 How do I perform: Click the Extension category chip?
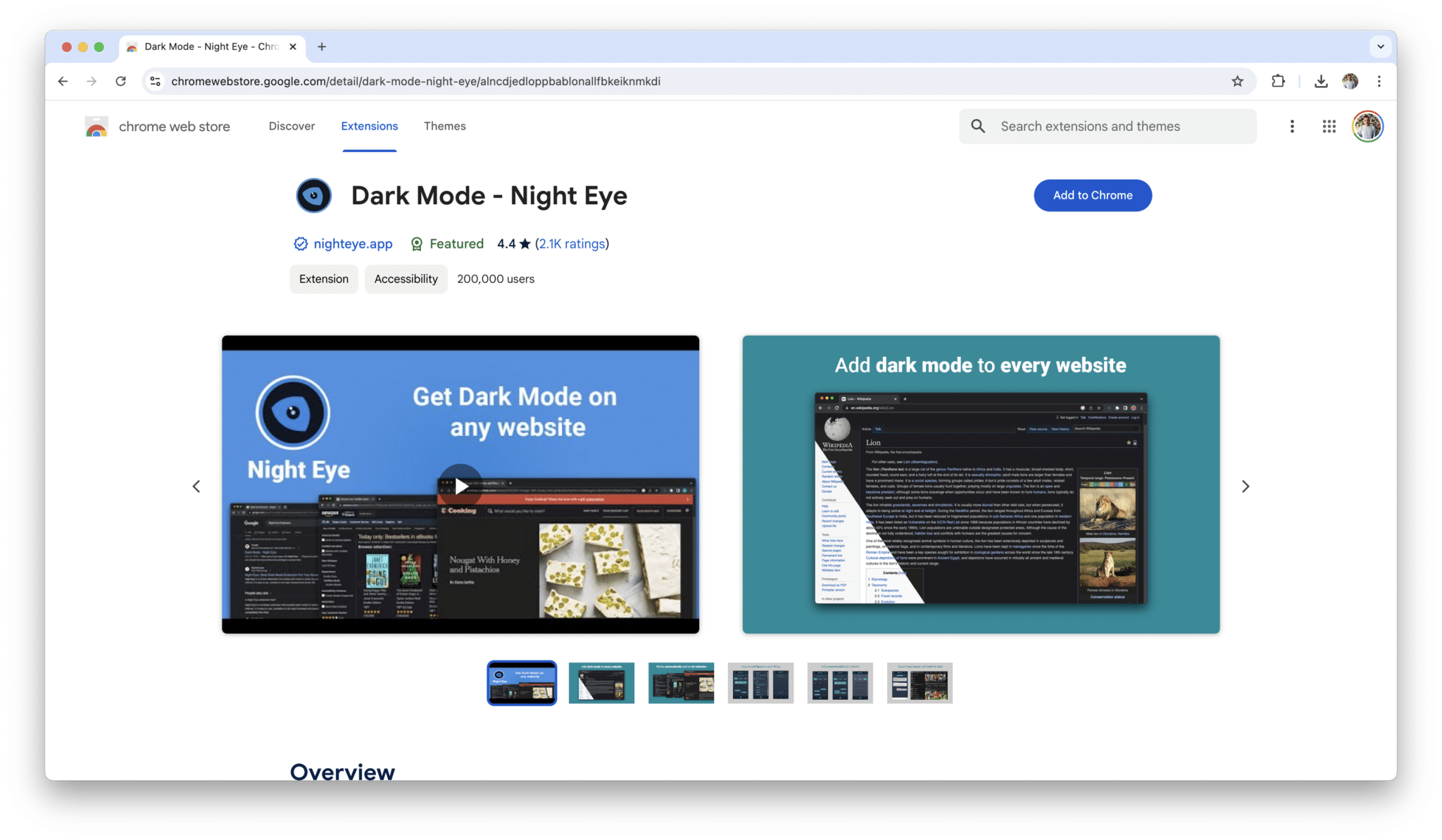pos(324,279)
